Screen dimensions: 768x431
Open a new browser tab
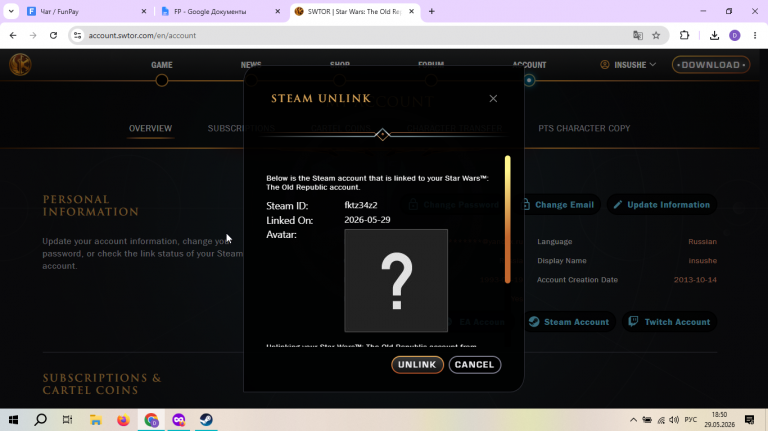(432, 11)
